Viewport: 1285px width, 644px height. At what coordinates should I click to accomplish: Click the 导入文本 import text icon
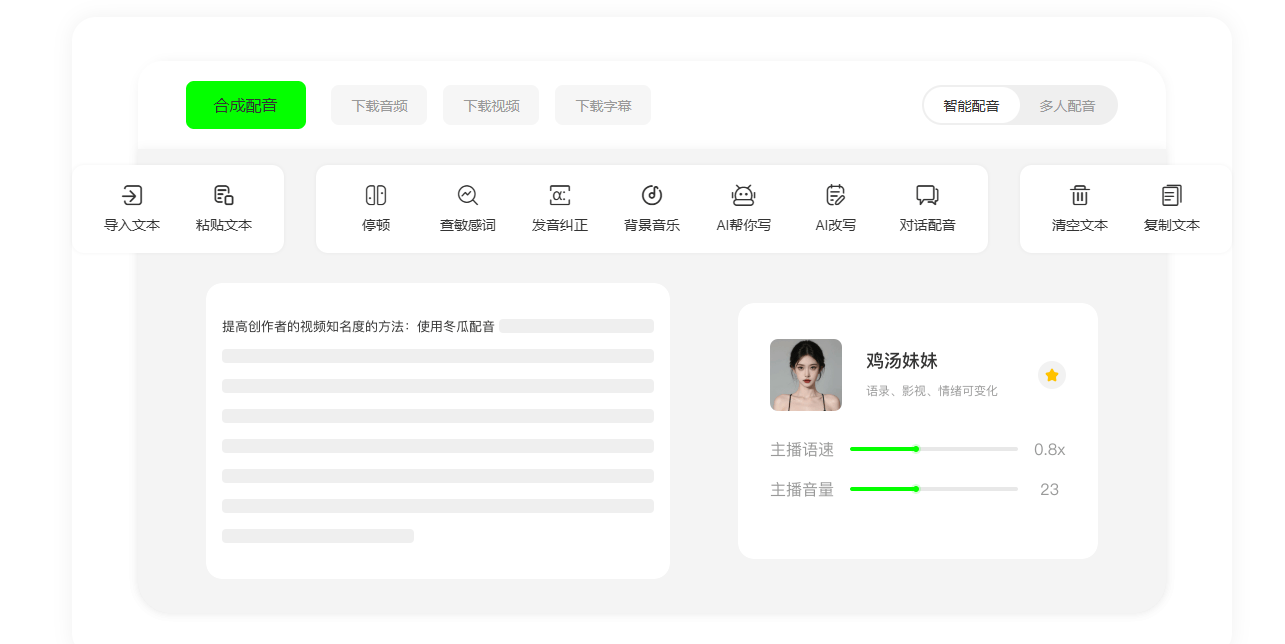[132, 195]
